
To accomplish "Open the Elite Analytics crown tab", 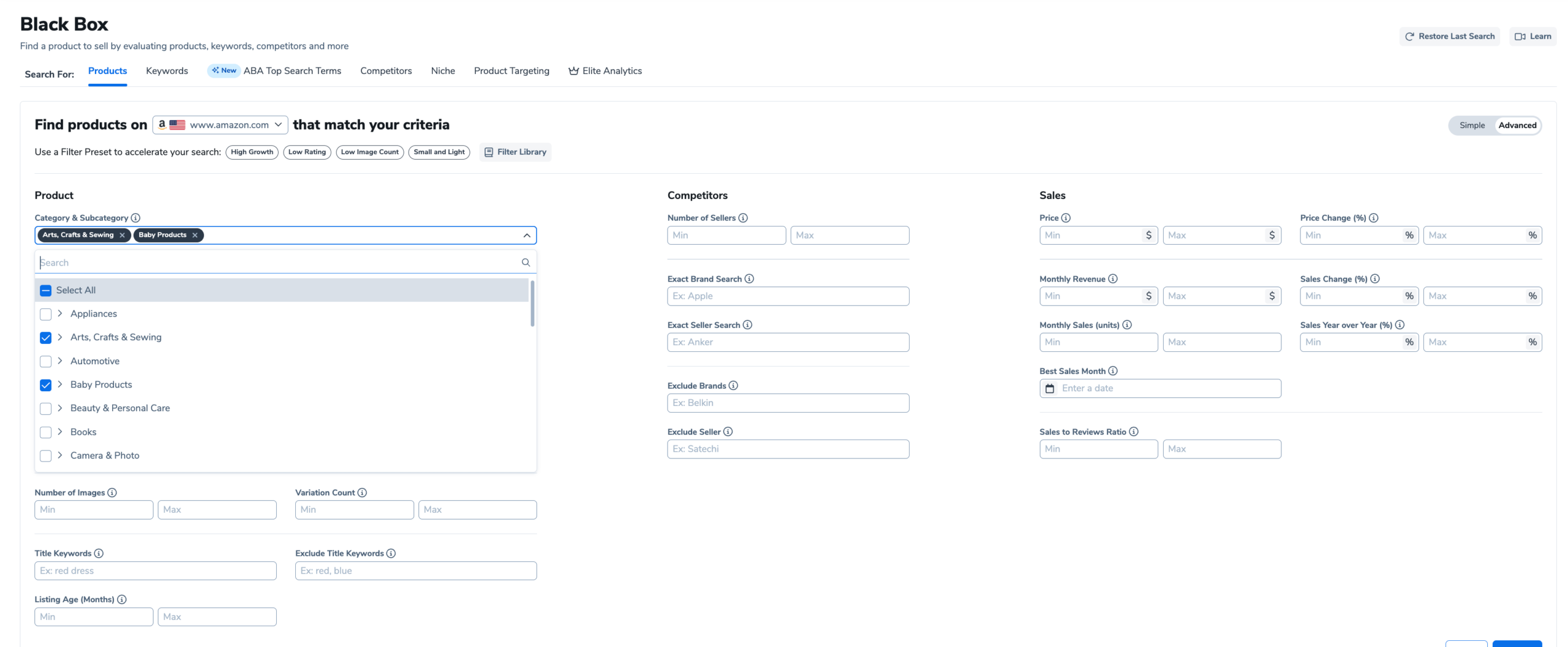I will coord(605,71).
